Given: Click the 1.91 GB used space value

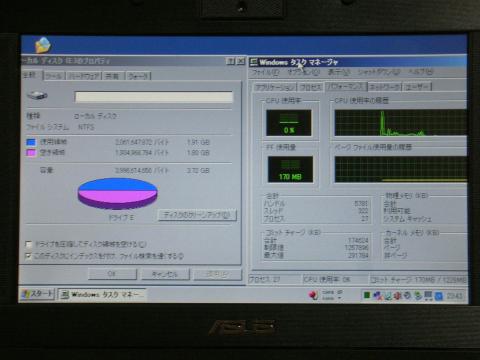Looking at the screenshot, I should pos(198,142).
